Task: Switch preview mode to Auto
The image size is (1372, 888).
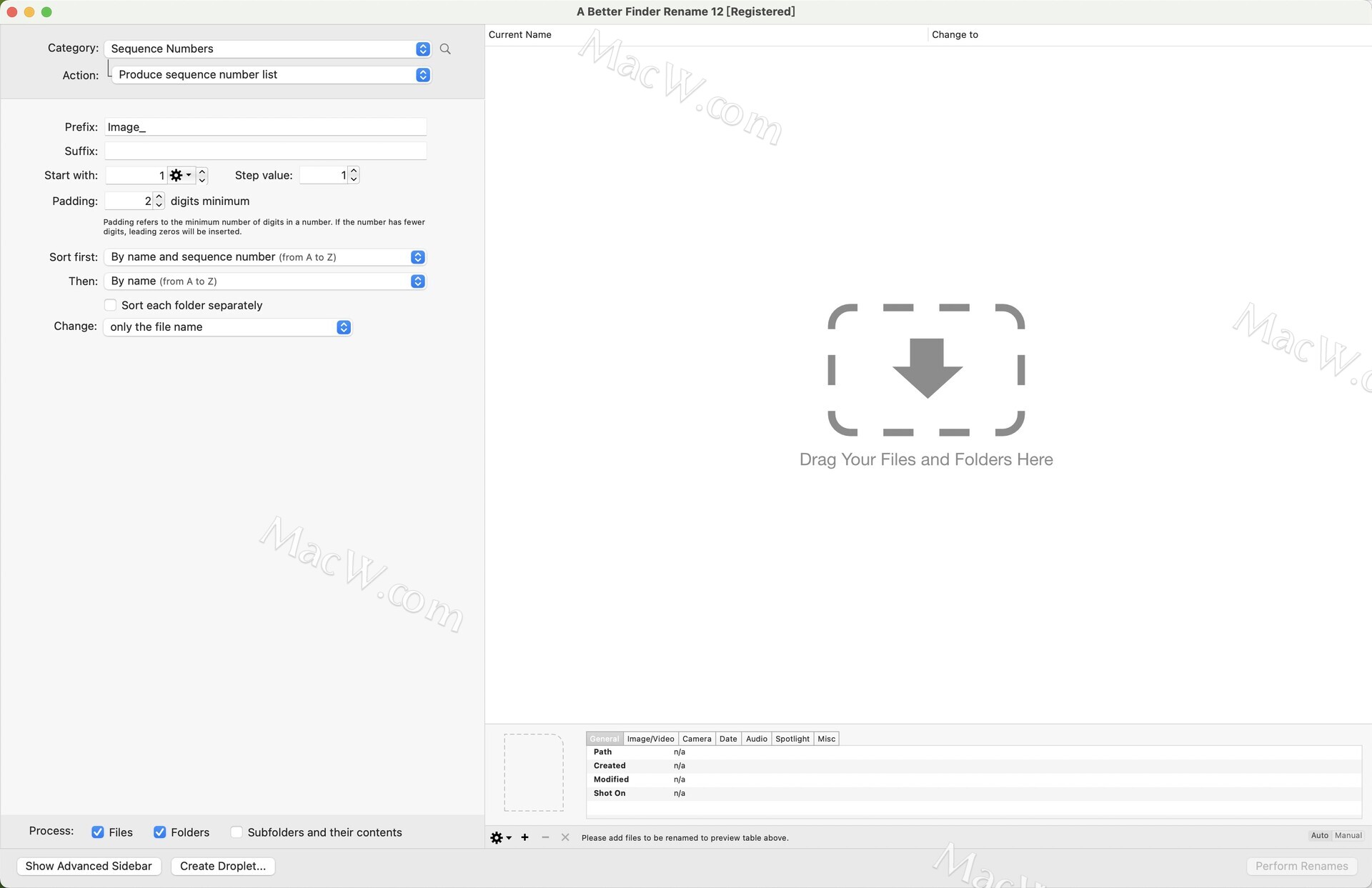Action: [1320, 835]
